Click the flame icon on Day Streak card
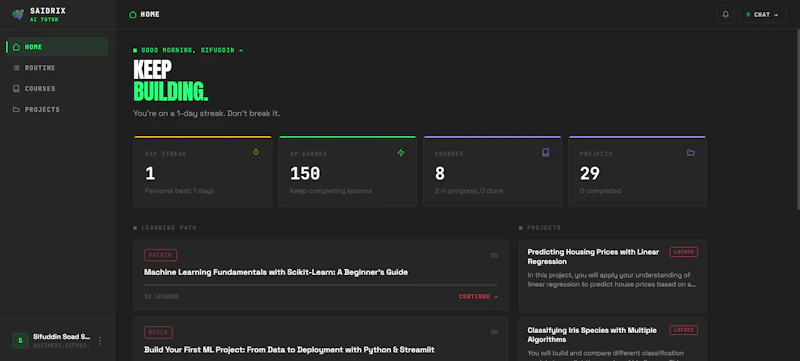Viewport: 800px width, 361px height. [x=256, y=152]
